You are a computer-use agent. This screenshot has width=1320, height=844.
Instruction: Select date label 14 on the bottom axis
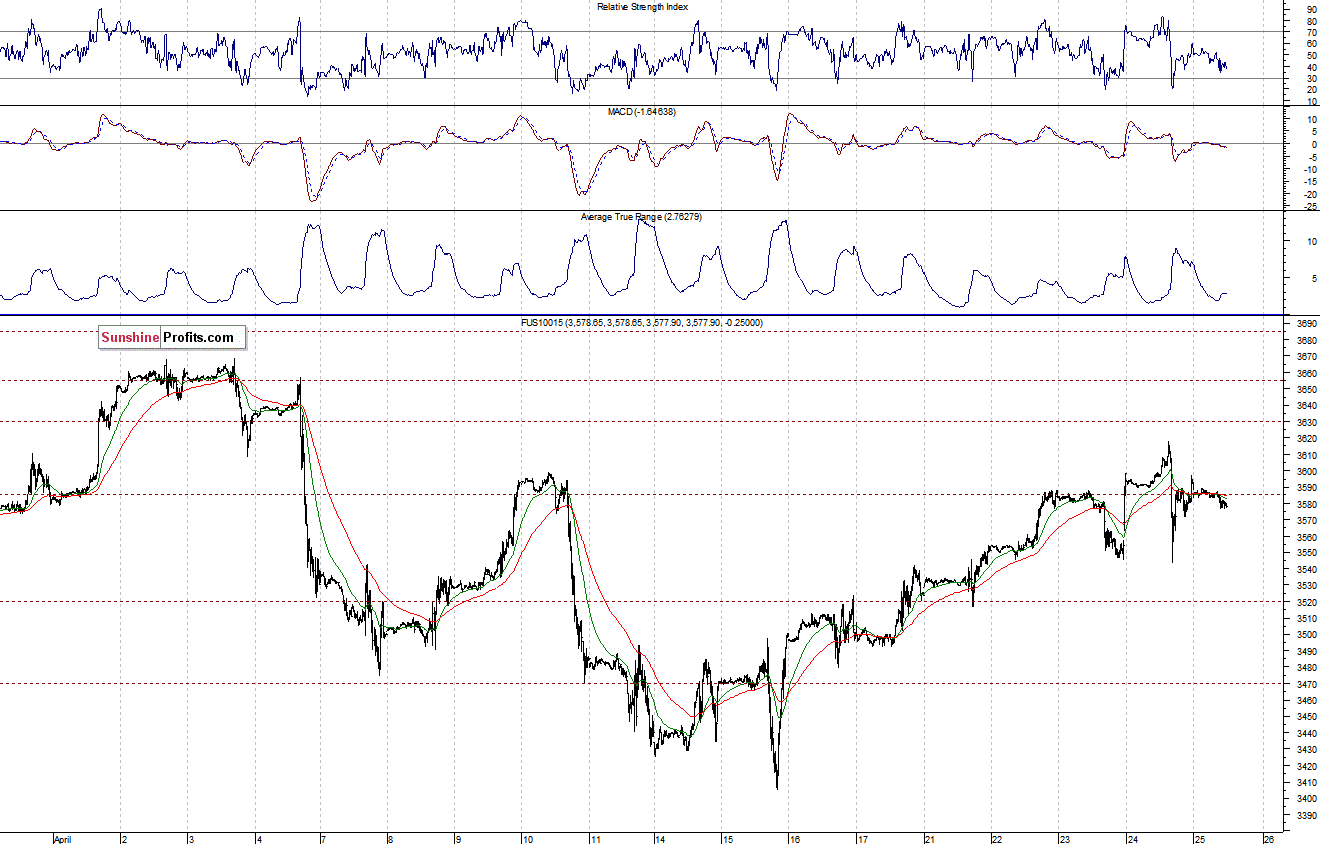[x=659, y=838]
